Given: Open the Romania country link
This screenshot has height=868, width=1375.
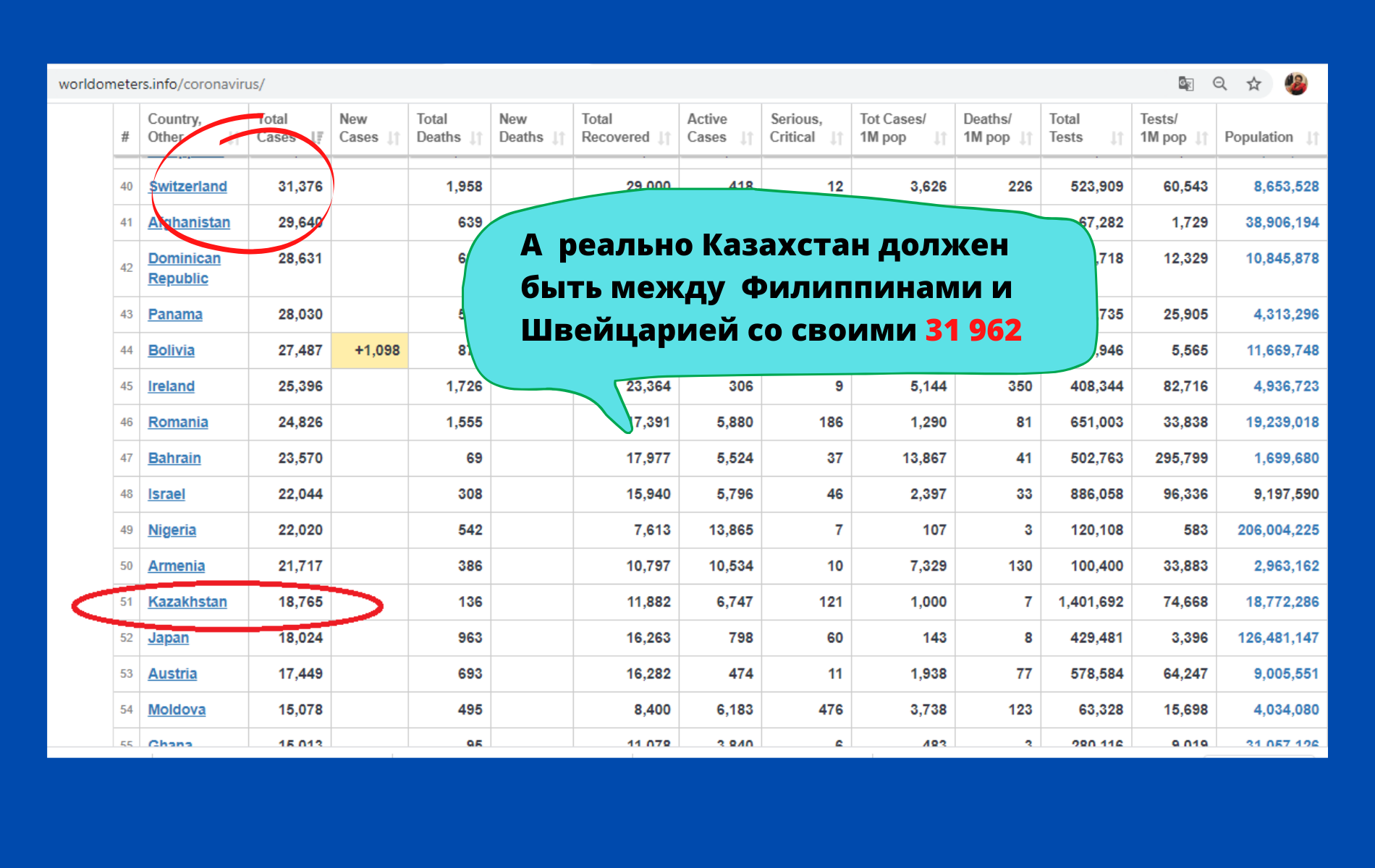Looking at the screenshot, I should click(x=178, y=422).
